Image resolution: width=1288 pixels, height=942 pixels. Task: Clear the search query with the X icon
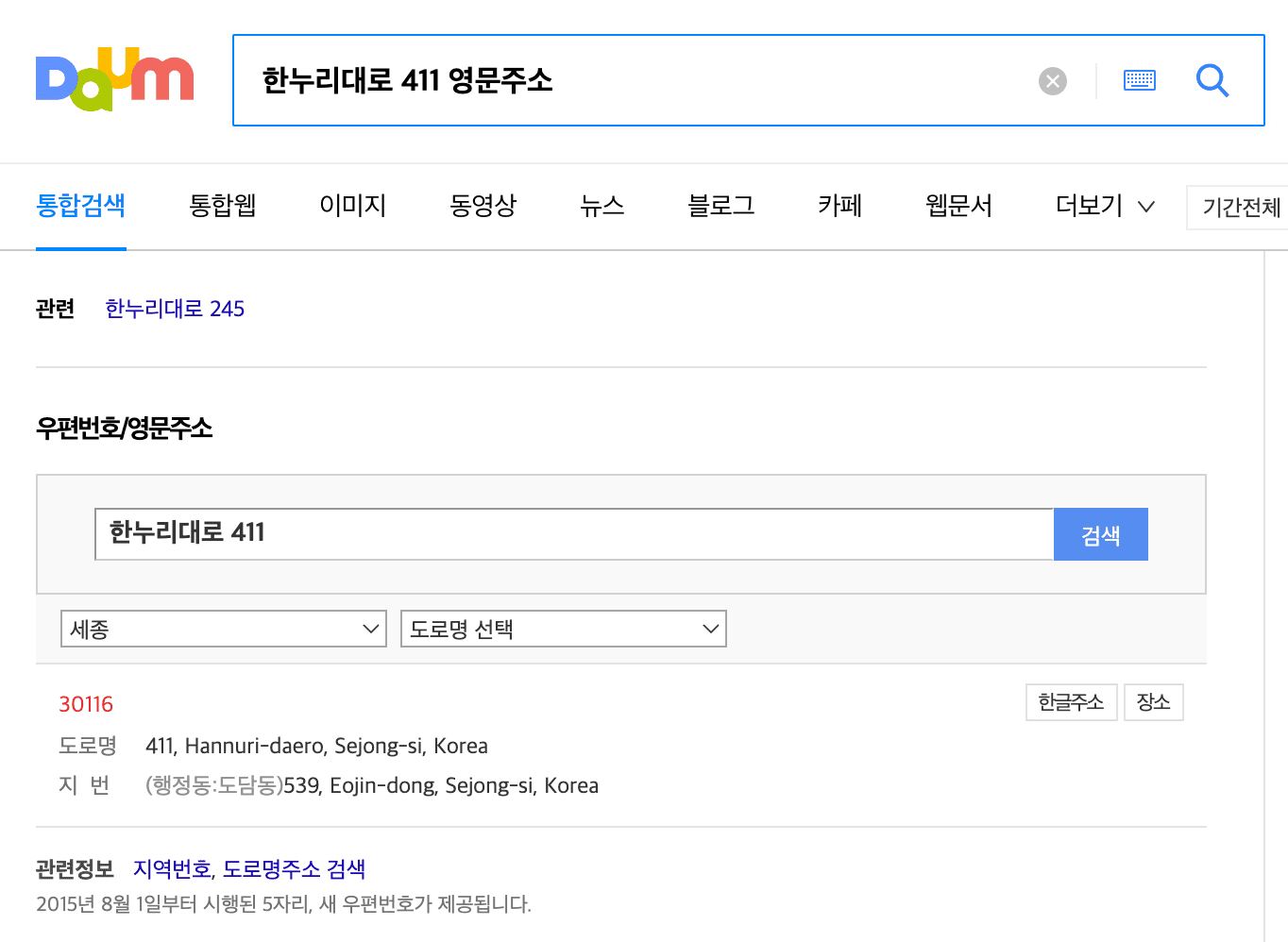click(x=1052, y=80)
